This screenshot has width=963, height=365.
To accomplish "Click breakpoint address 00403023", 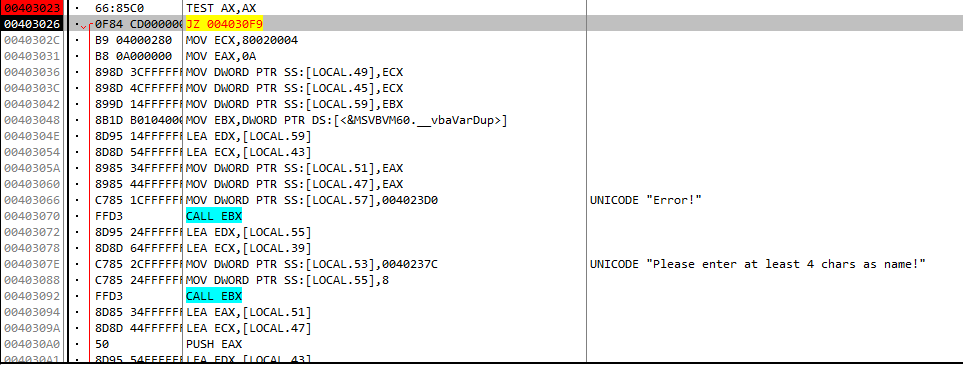I will [33, 8].
